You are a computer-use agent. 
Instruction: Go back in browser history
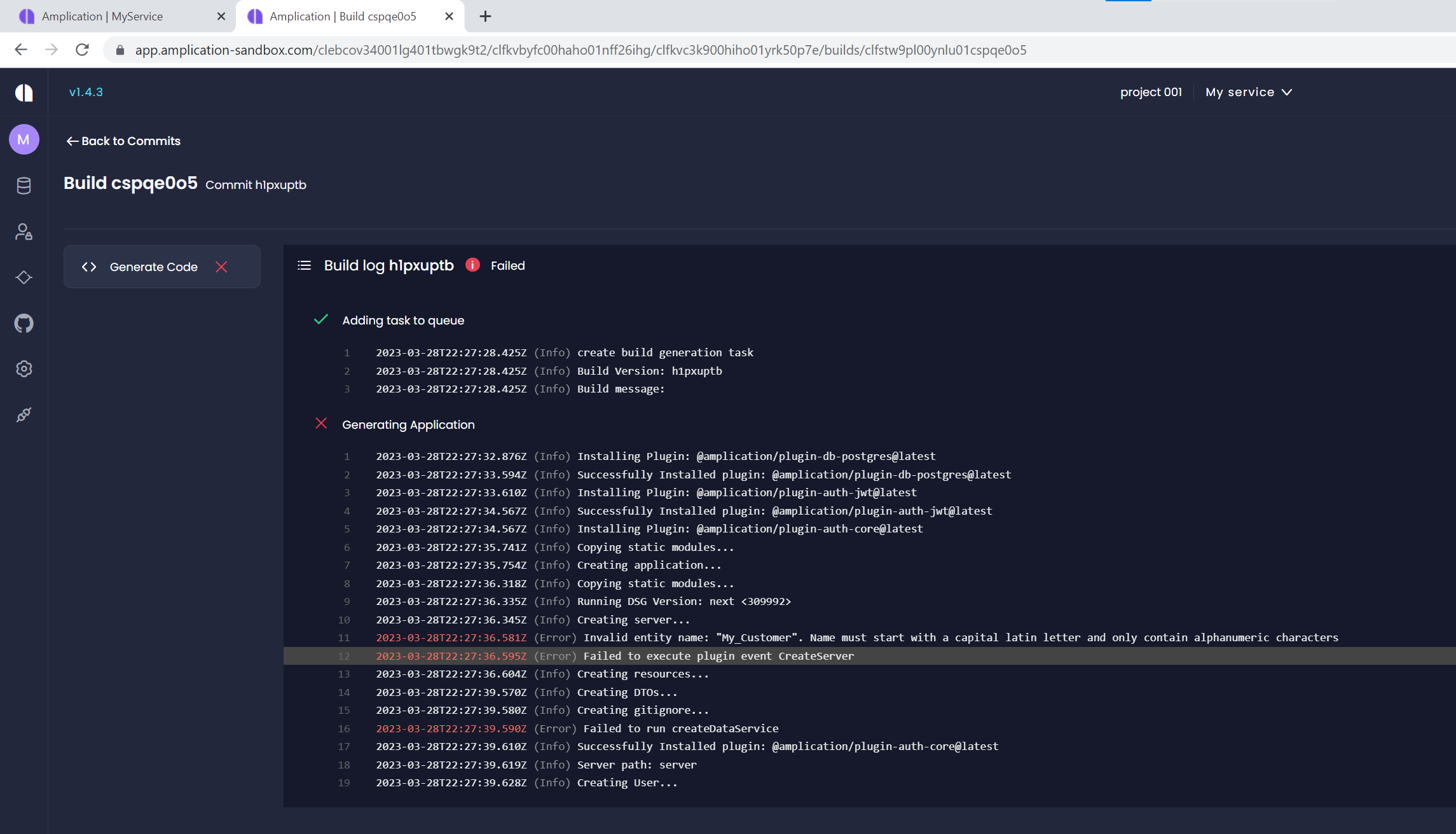[x=21, y=50]
